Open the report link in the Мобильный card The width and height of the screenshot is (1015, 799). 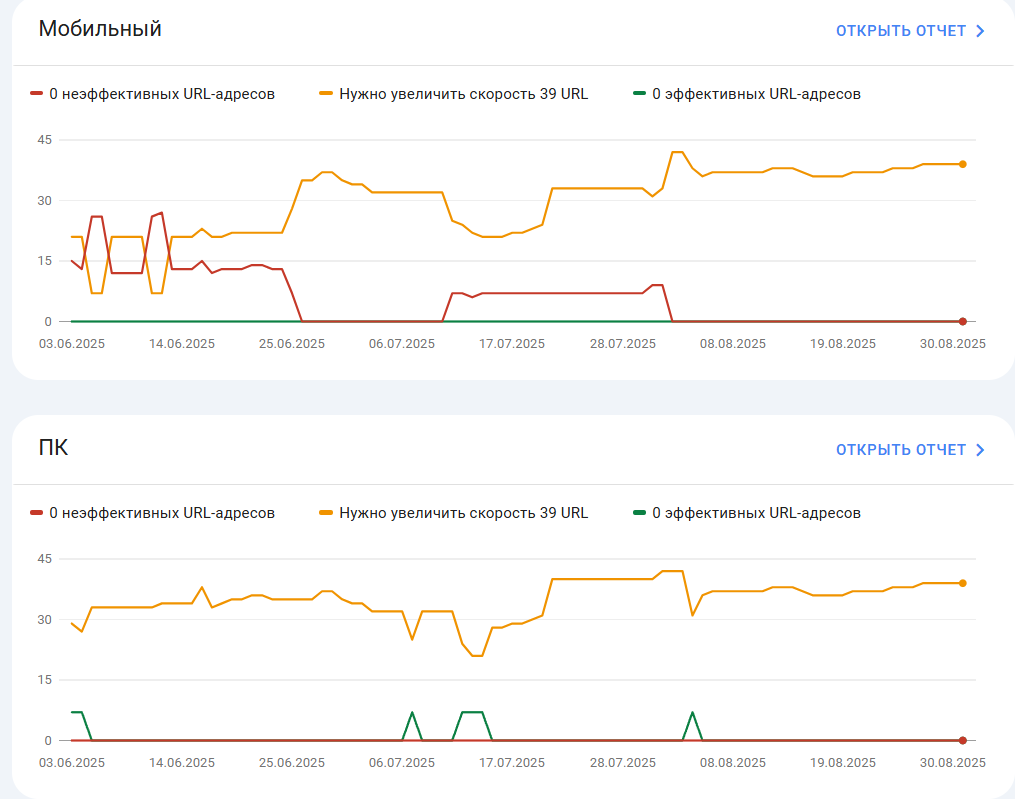[910, 31]
